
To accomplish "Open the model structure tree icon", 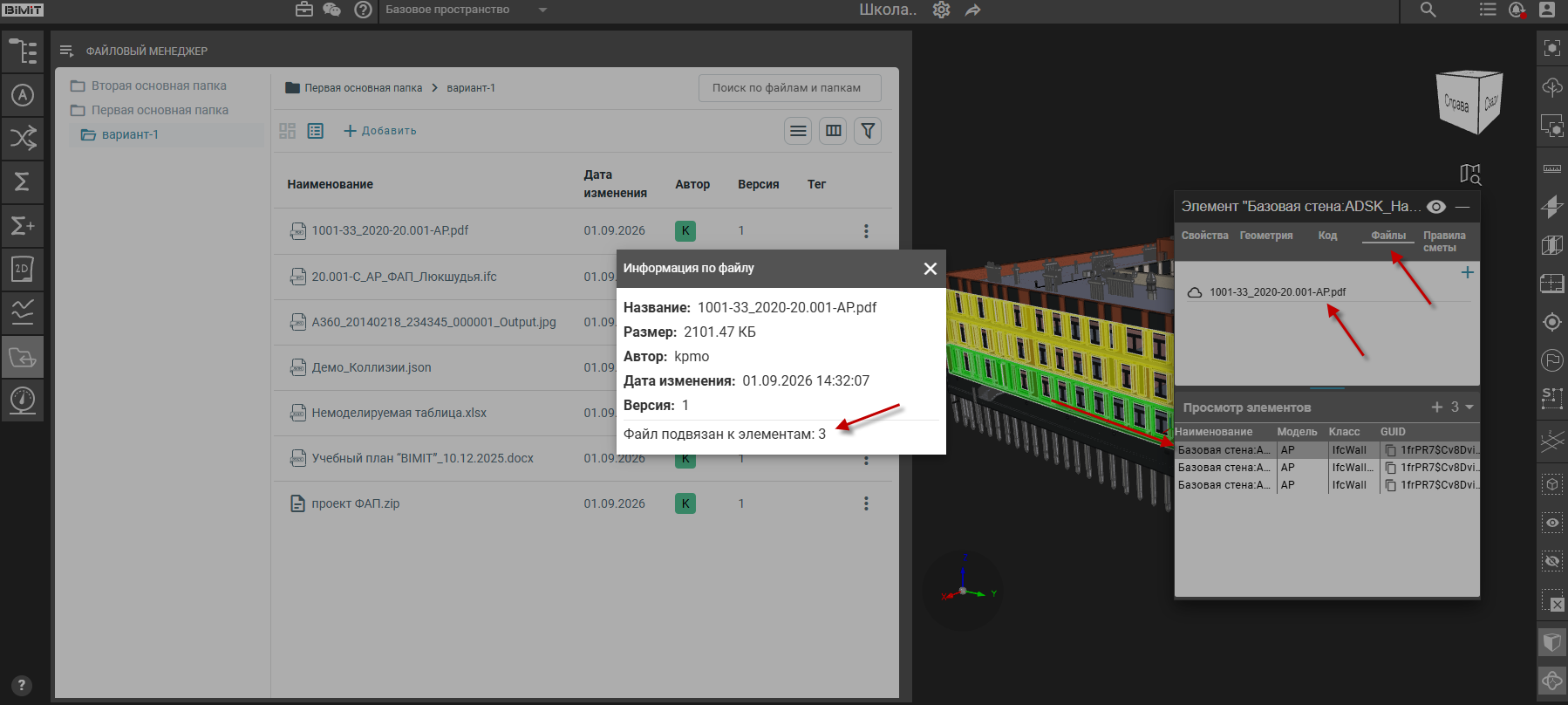I will pos(23,51).
